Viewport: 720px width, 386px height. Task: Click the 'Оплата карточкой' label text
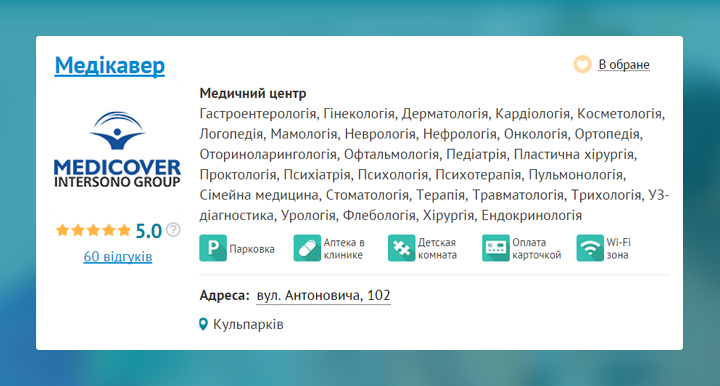coord(536,248)
